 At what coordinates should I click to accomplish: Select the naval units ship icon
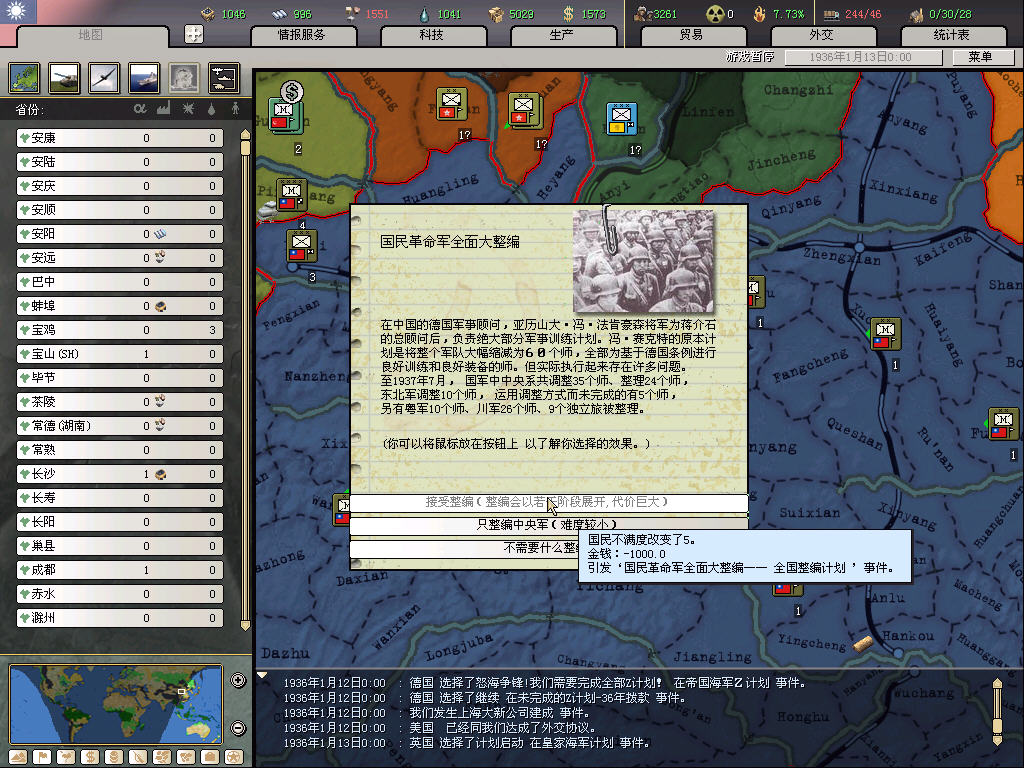143,77
